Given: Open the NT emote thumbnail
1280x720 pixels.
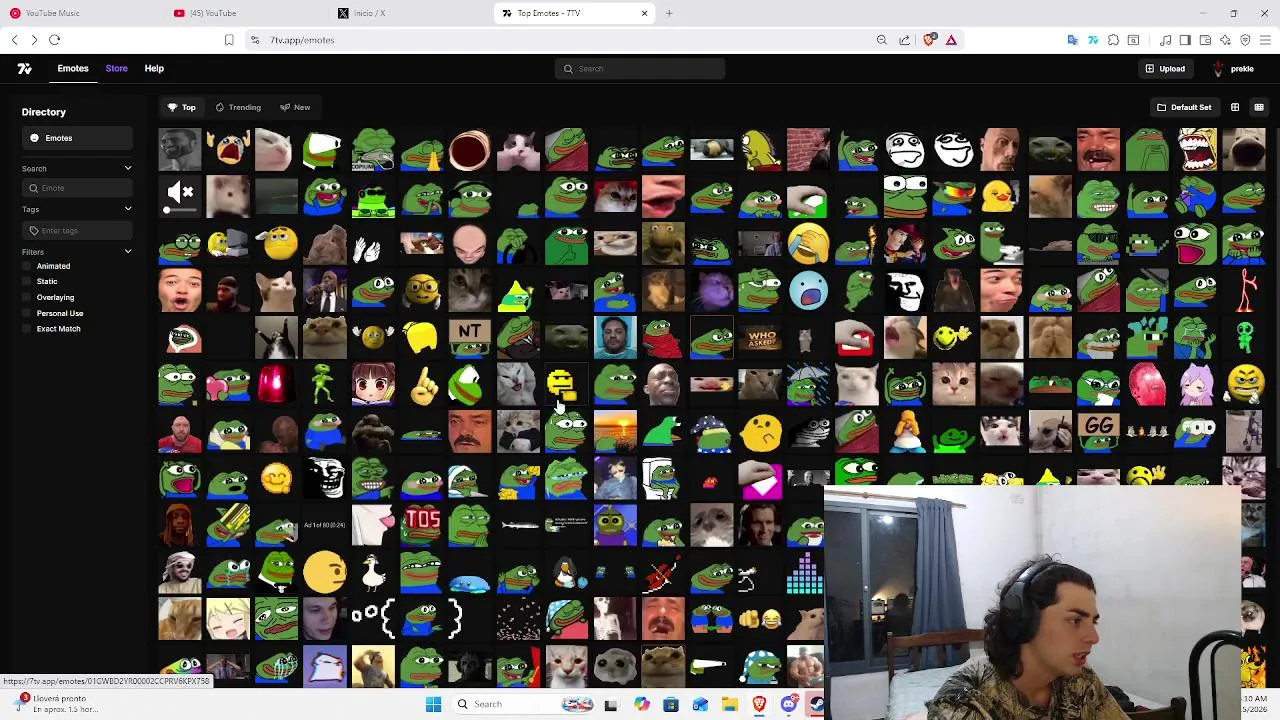Looking at the screenshot, I should [469, 337].
